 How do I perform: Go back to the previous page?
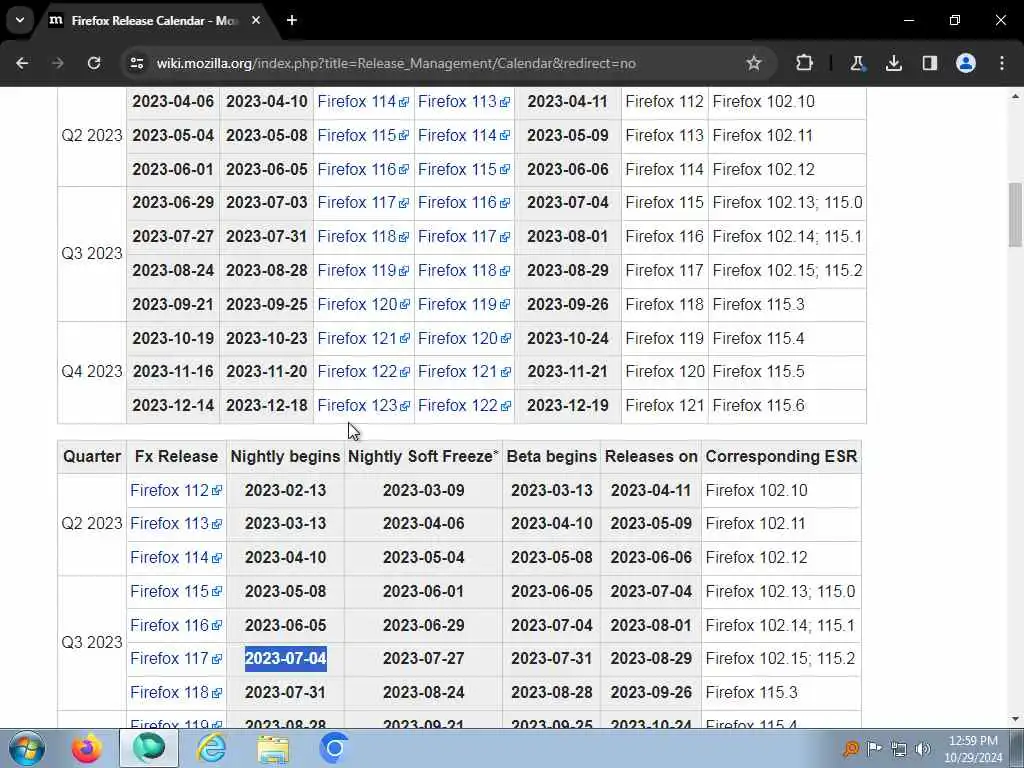22,63
